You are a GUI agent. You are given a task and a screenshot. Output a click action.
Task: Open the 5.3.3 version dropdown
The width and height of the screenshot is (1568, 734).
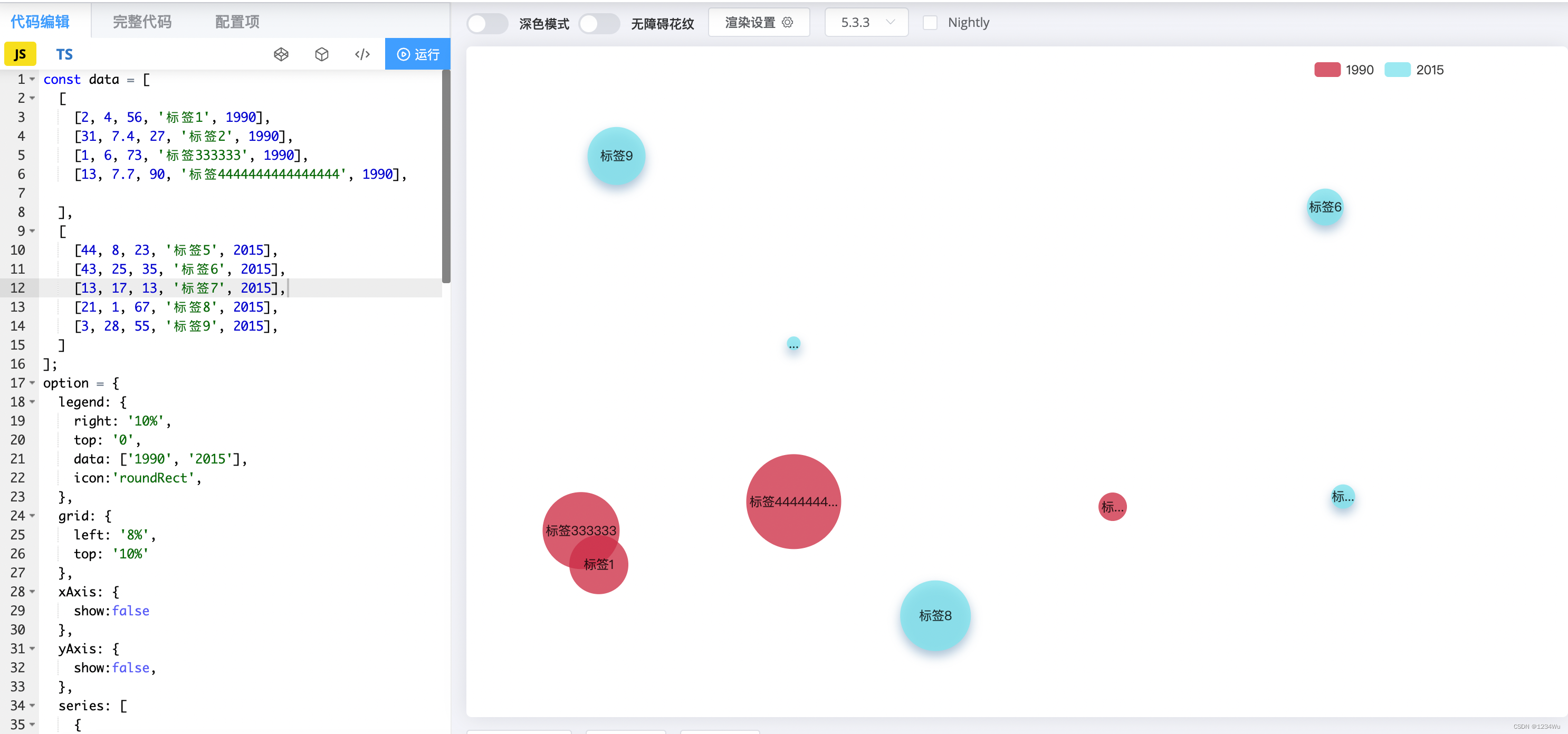pos(866,23)
